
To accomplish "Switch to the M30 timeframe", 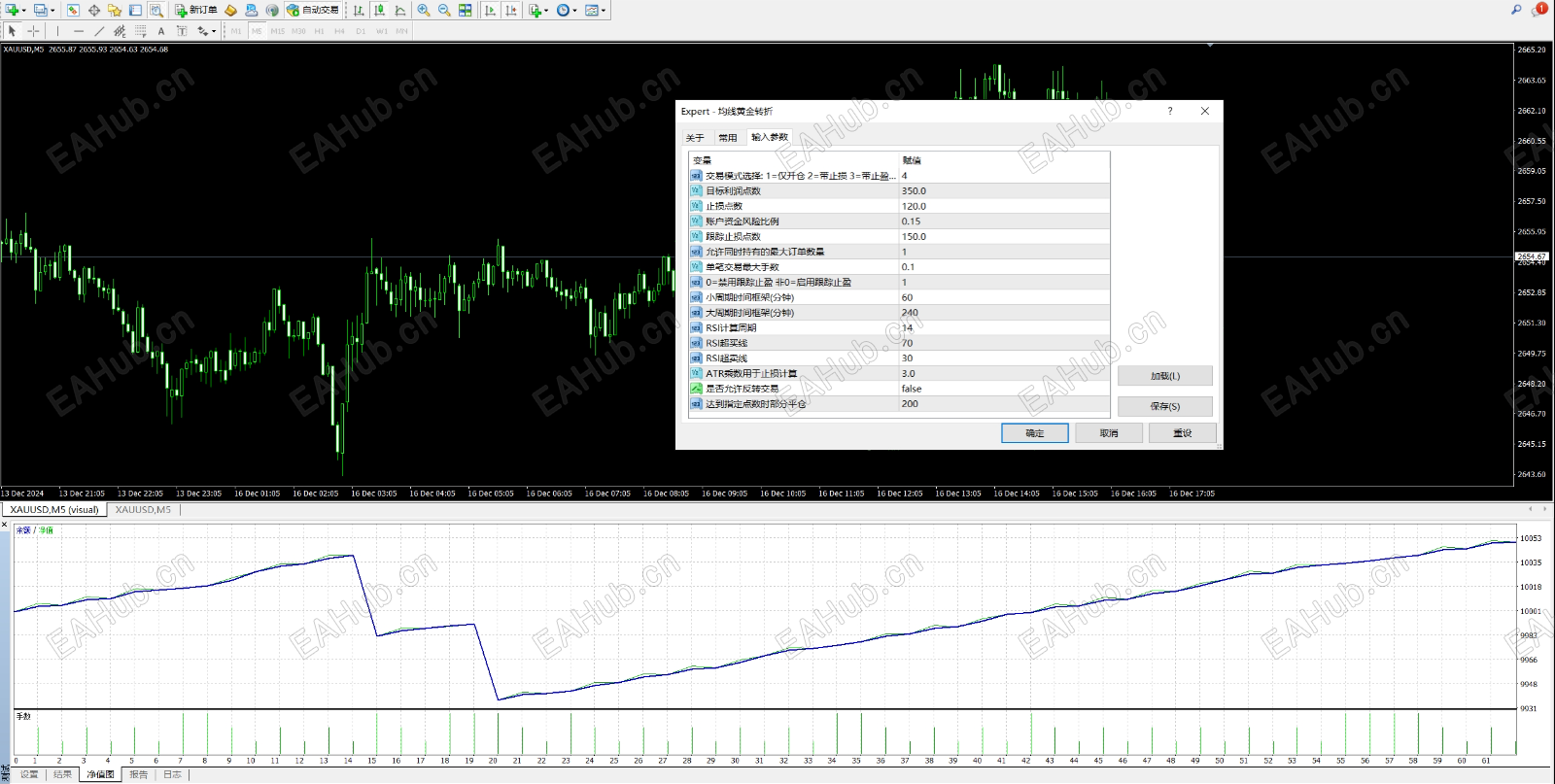I will click(x=298, y=31).
